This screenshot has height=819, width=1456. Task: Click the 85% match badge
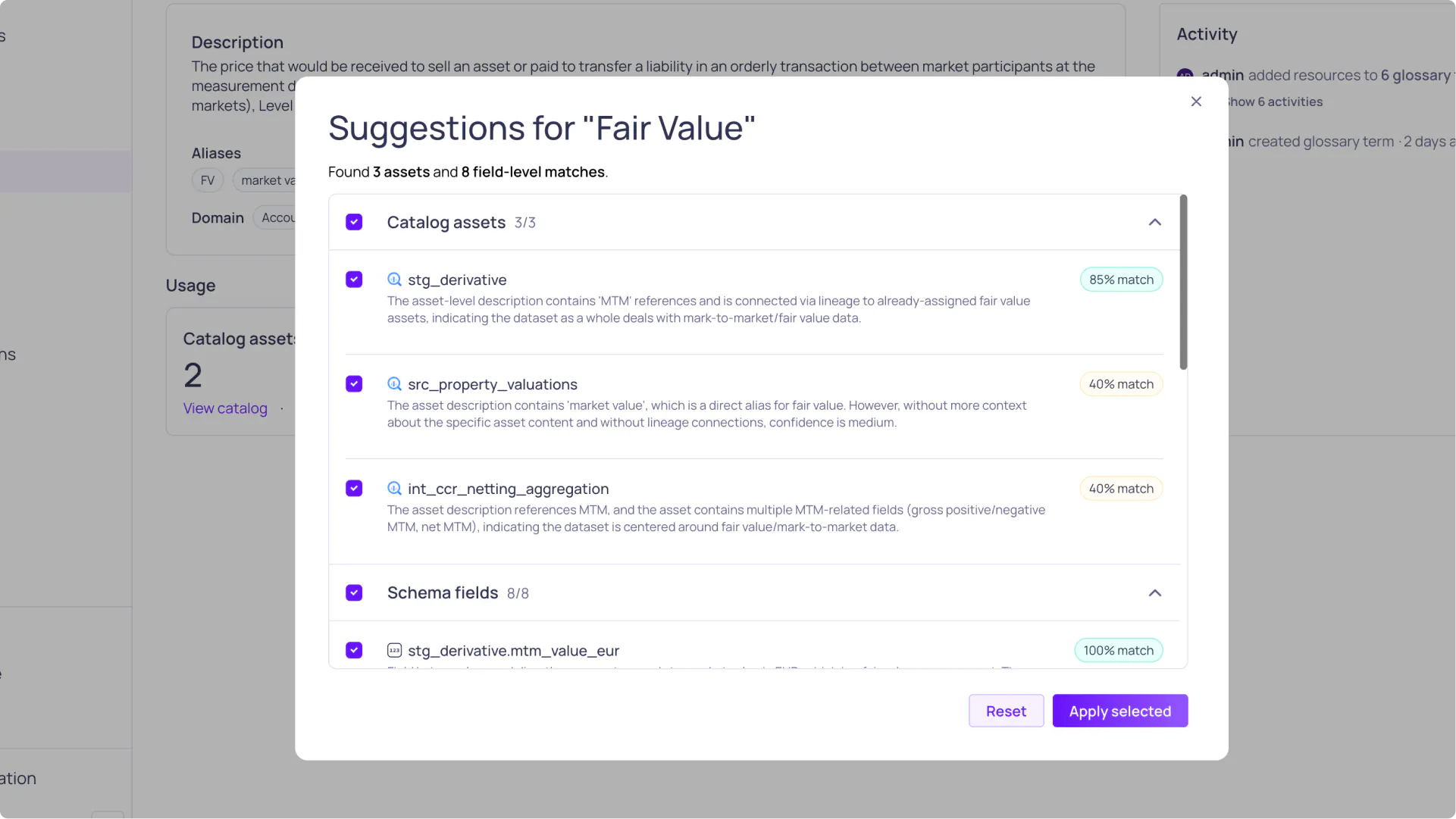[x=1121, y=280]
